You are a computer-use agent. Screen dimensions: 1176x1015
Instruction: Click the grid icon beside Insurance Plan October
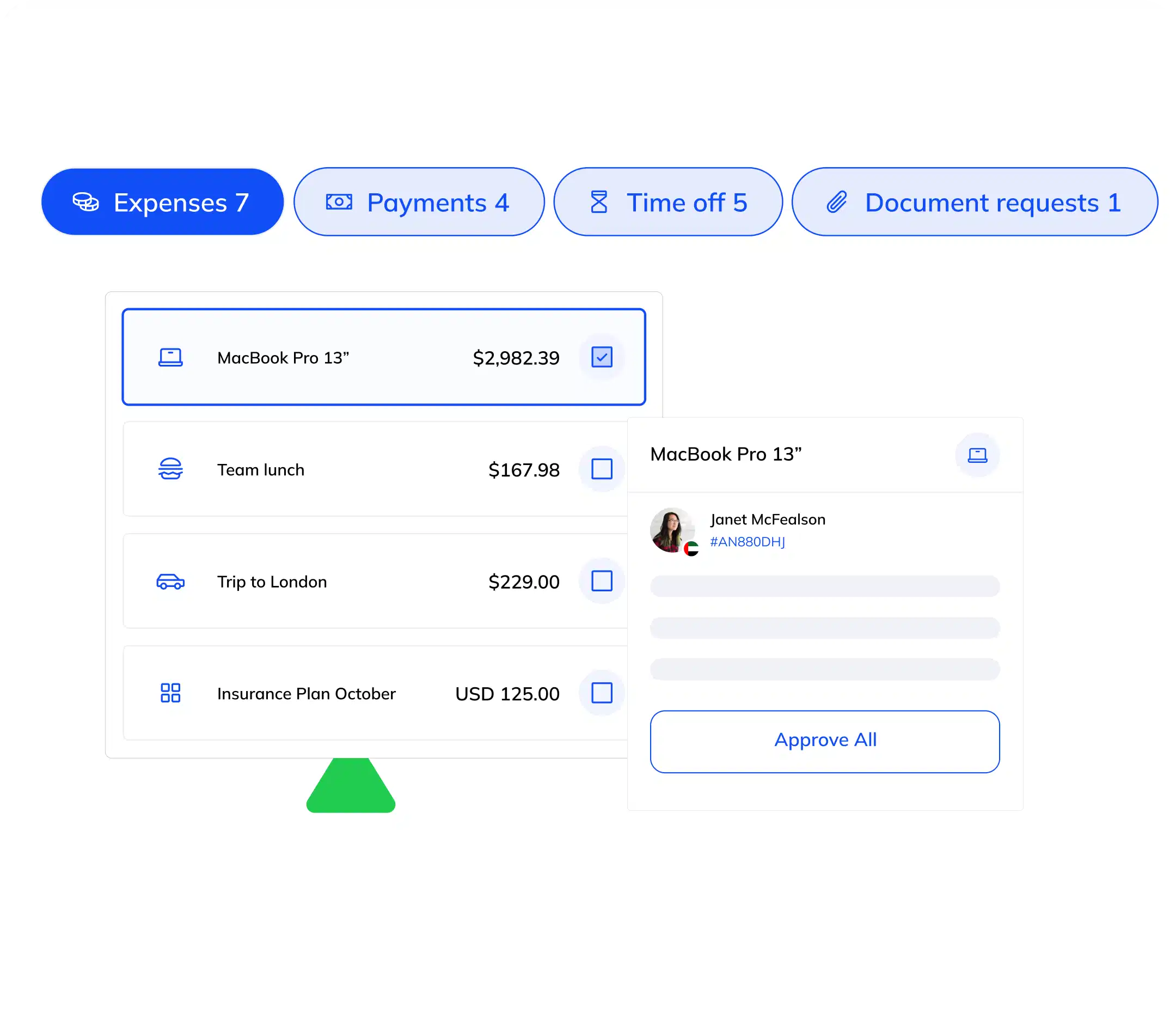[x=170, y=693]
